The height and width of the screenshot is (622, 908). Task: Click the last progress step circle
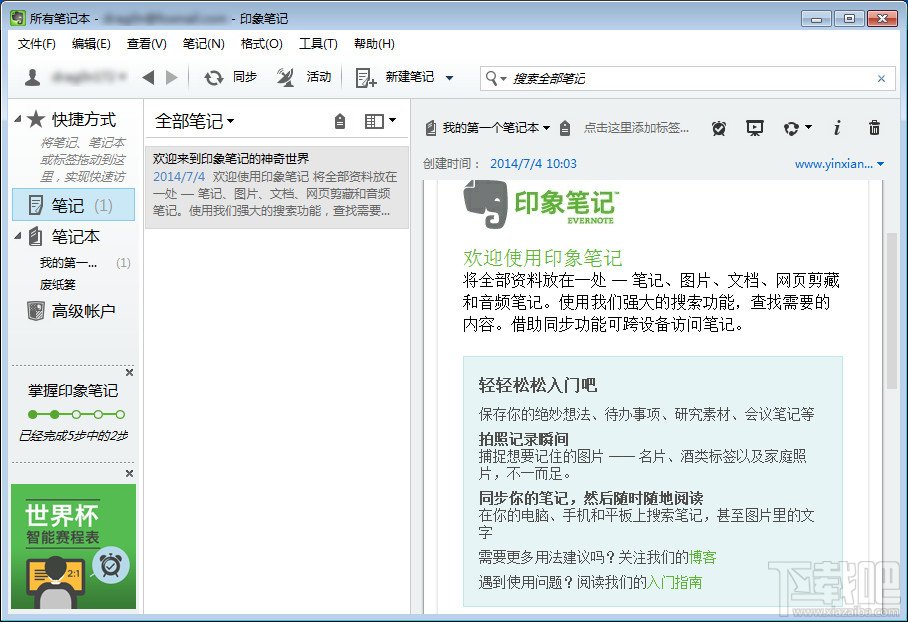pyautogui.click(x=120, y=414)
